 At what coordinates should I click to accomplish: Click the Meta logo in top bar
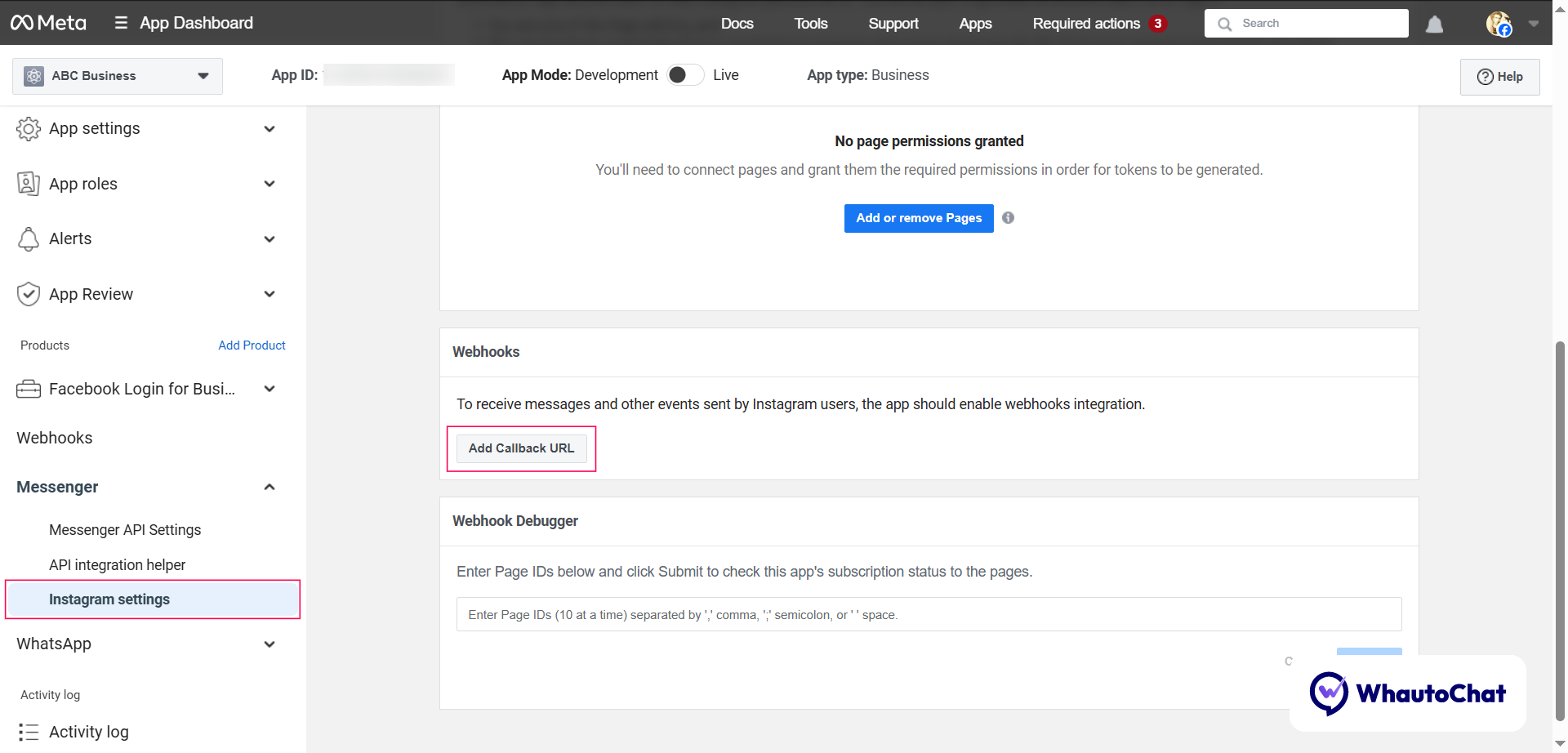[48, 23]
